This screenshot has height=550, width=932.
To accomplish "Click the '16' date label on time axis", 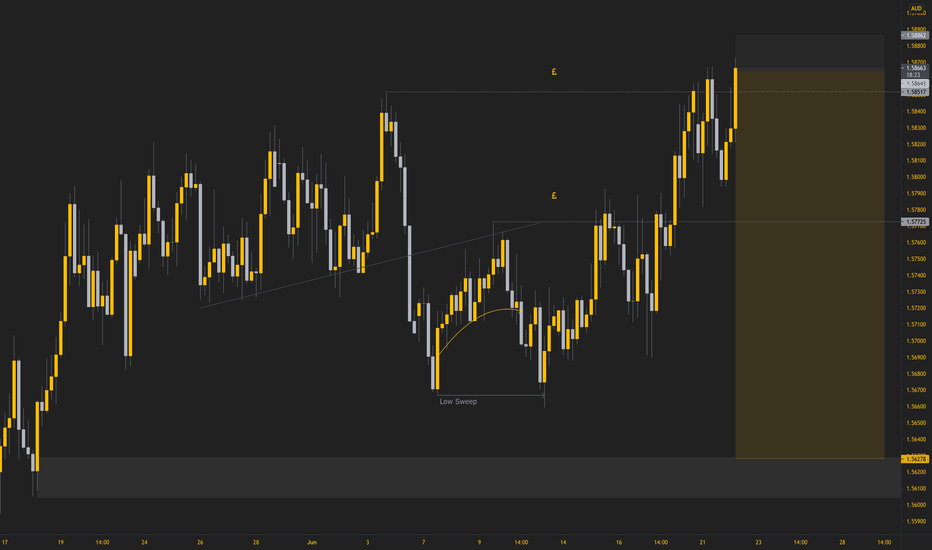I will click(x=619, y=542).
